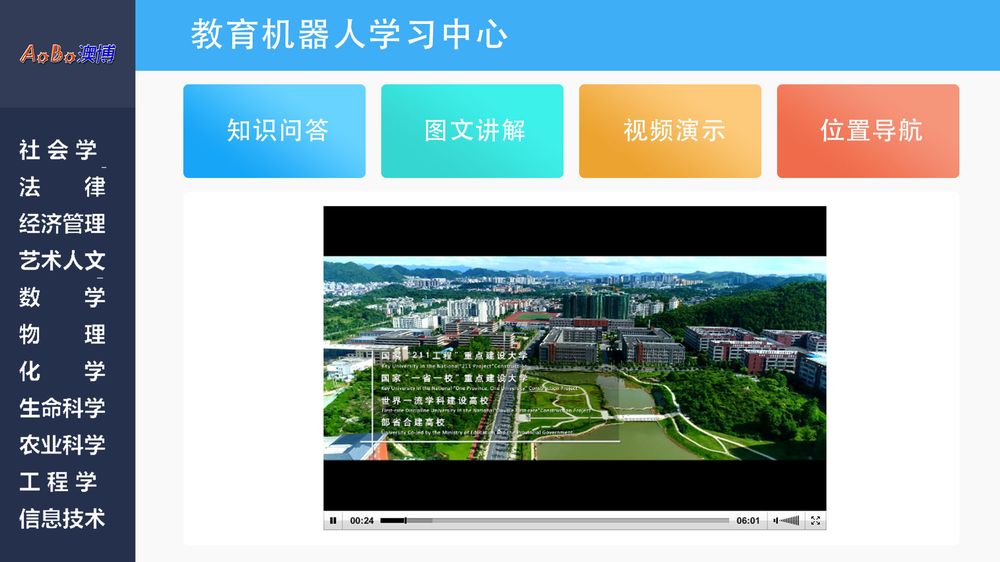
Task: Pick 化学 from the sidebar
Action: [62, 371]
